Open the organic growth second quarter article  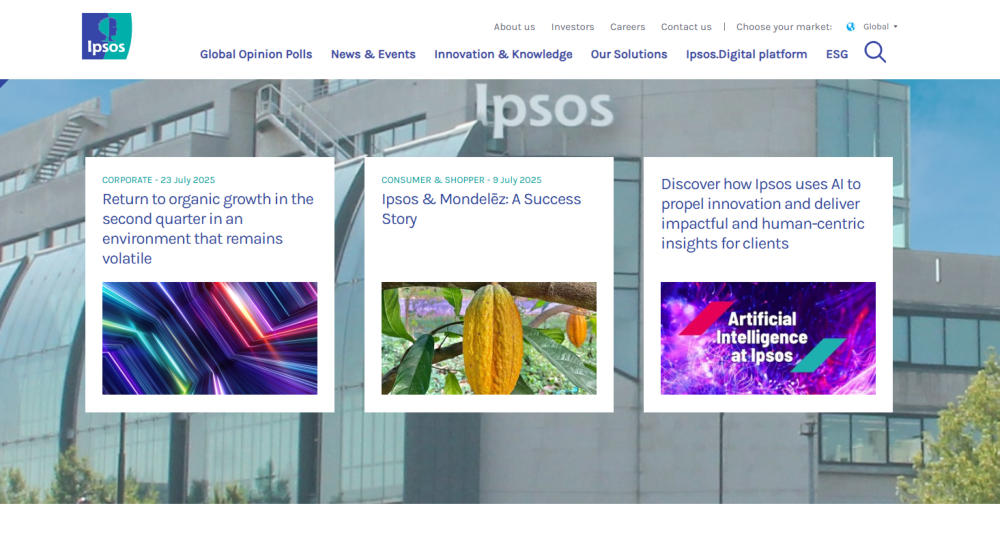(208, 228)
